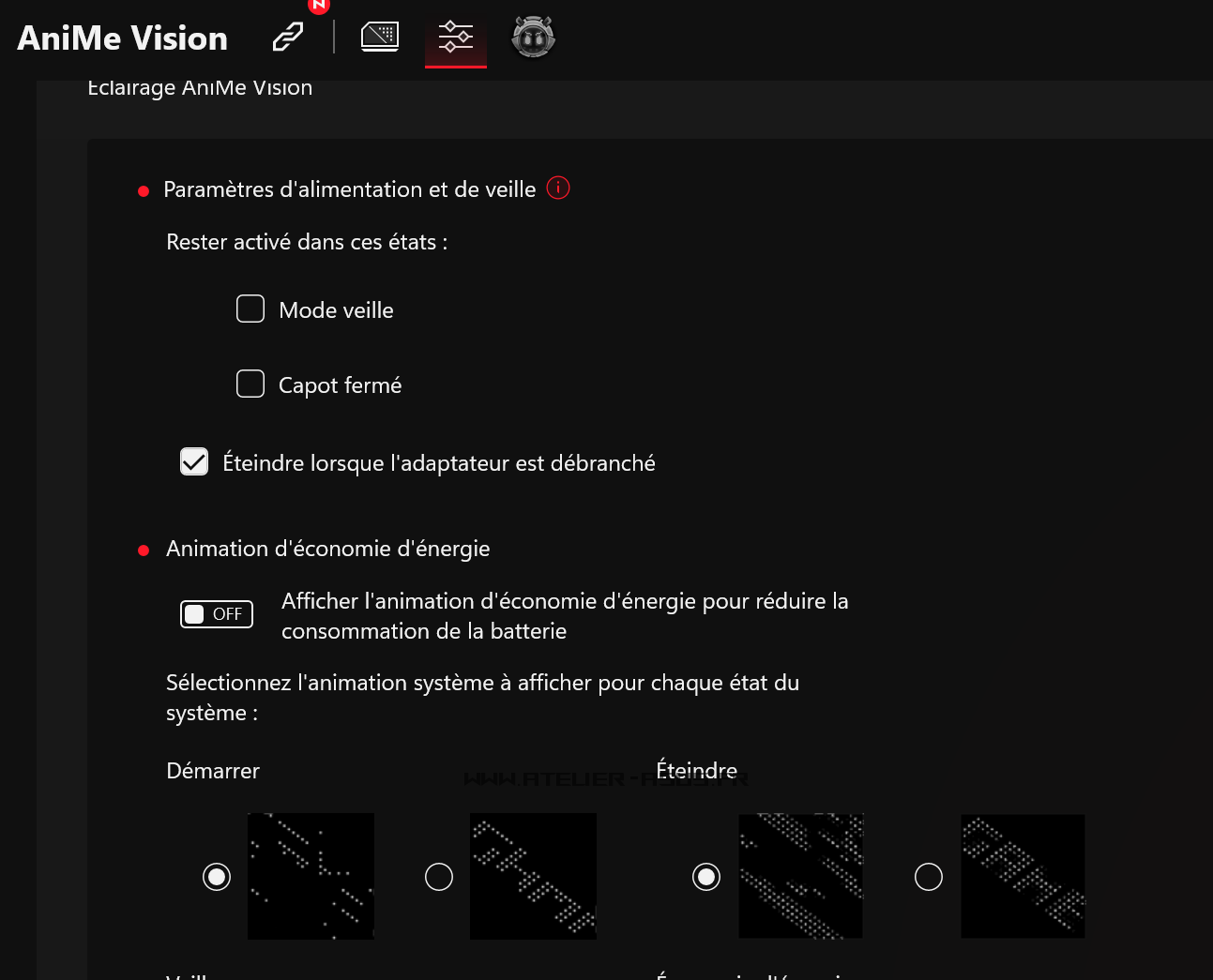Image resolution: width=1213 pixels, height=980 pixels.
Task: Select second Démarrer animation radio button
Action: pyautogui.click(x=439, y=877)
